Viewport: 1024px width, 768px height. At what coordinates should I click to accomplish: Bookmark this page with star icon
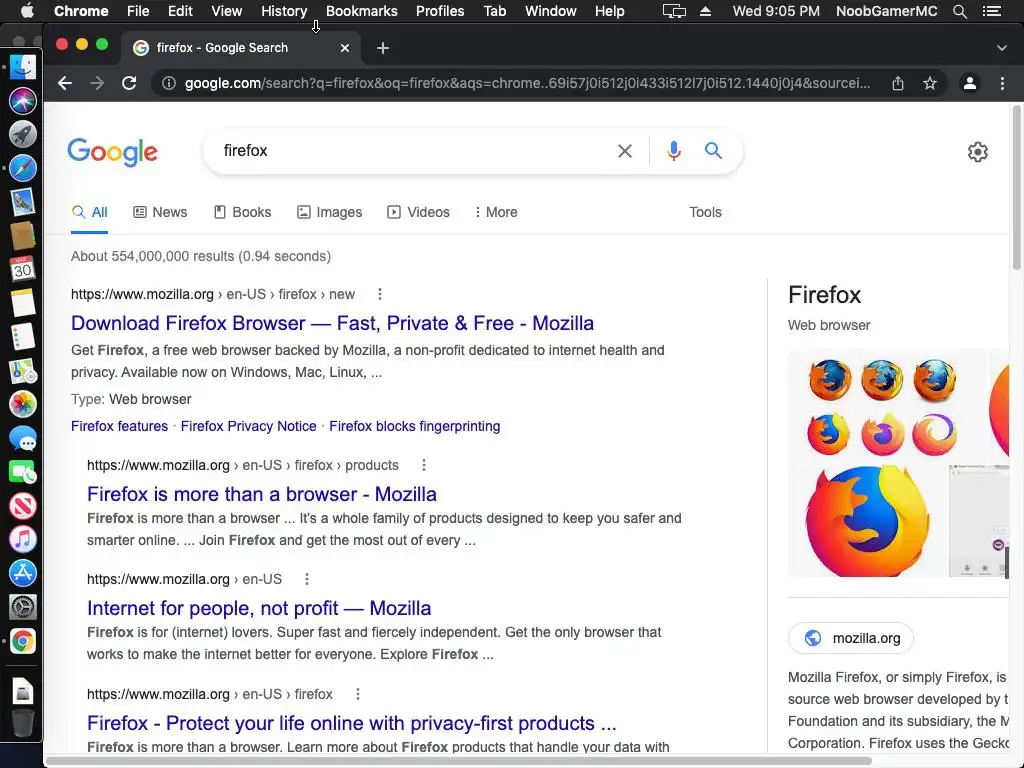930,83
